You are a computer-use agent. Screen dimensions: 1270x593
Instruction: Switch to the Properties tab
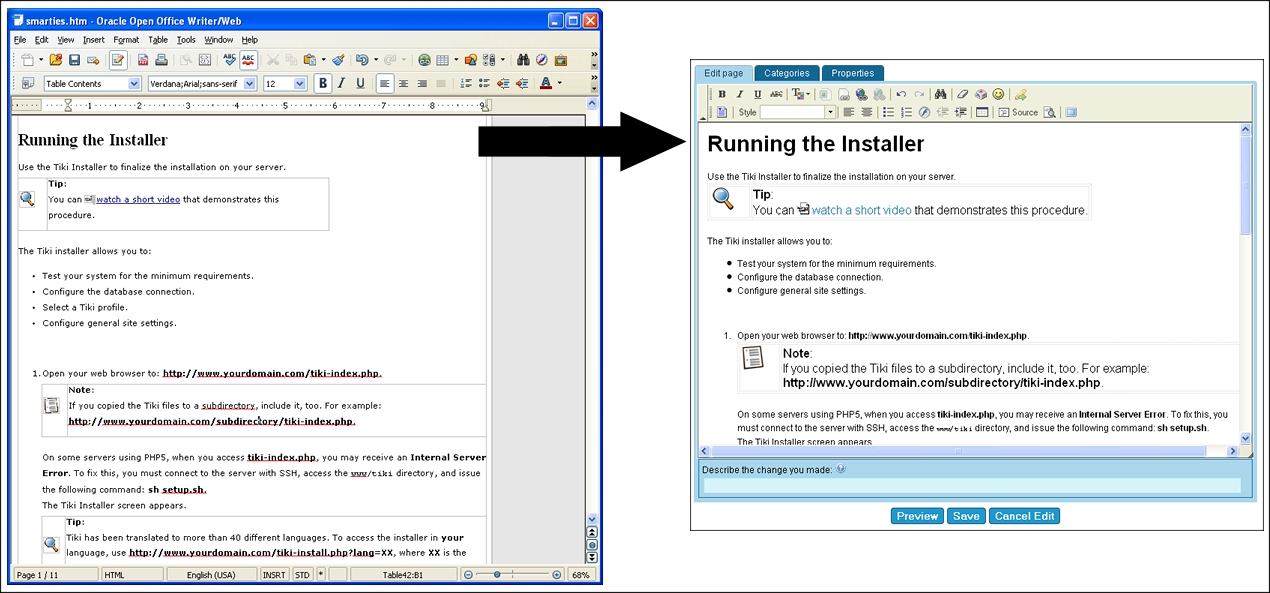[x=853, y=73]
